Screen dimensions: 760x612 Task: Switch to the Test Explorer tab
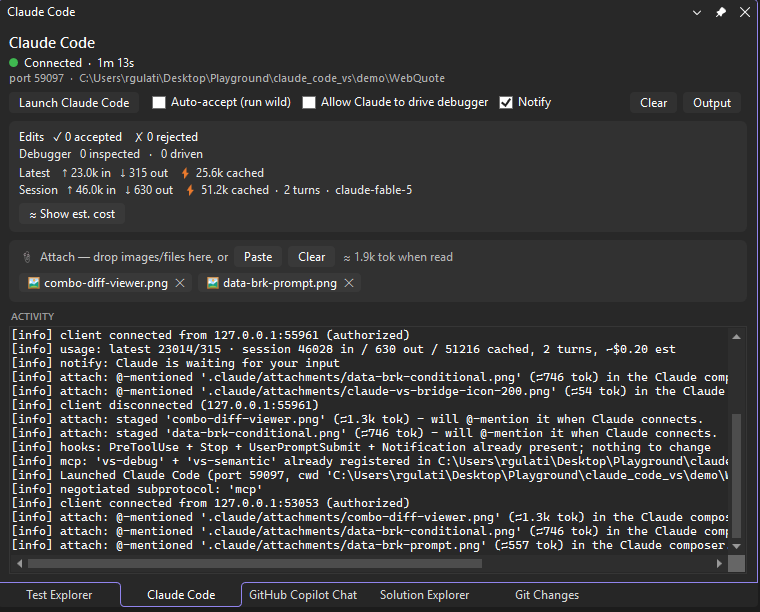[x=59, y=595]
